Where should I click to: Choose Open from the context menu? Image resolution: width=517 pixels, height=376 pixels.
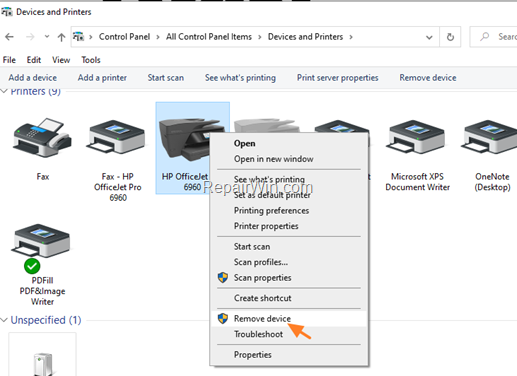coord(289,143)
